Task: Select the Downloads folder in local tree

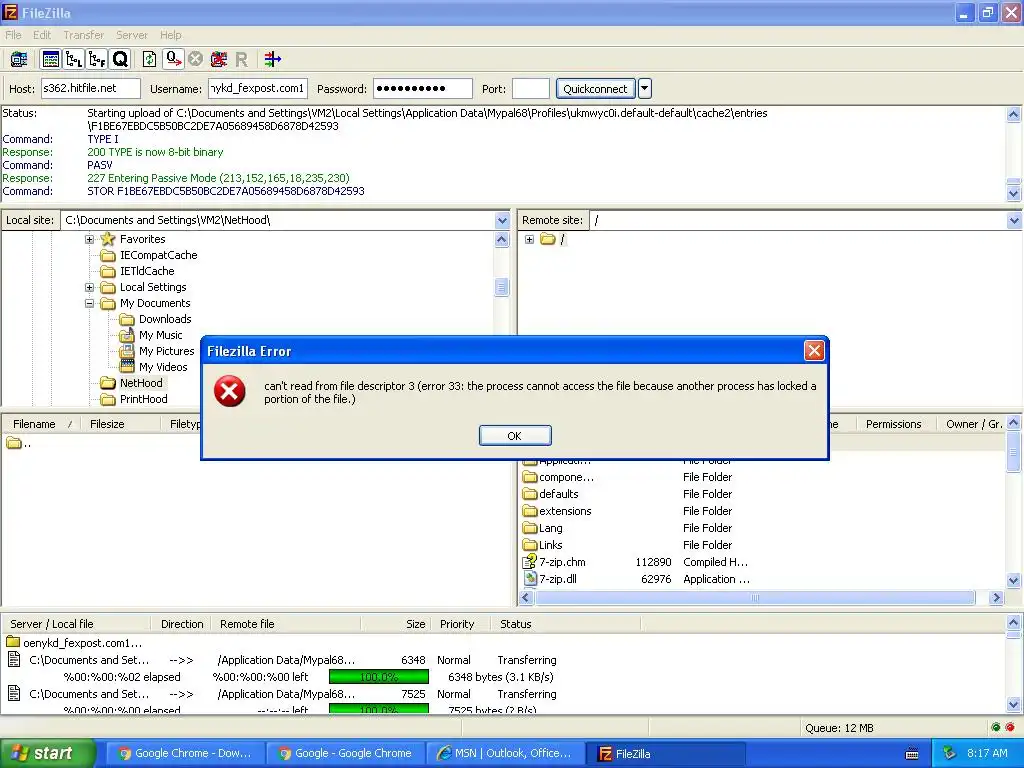Action: pyautogui.click(x=165, y=319)
